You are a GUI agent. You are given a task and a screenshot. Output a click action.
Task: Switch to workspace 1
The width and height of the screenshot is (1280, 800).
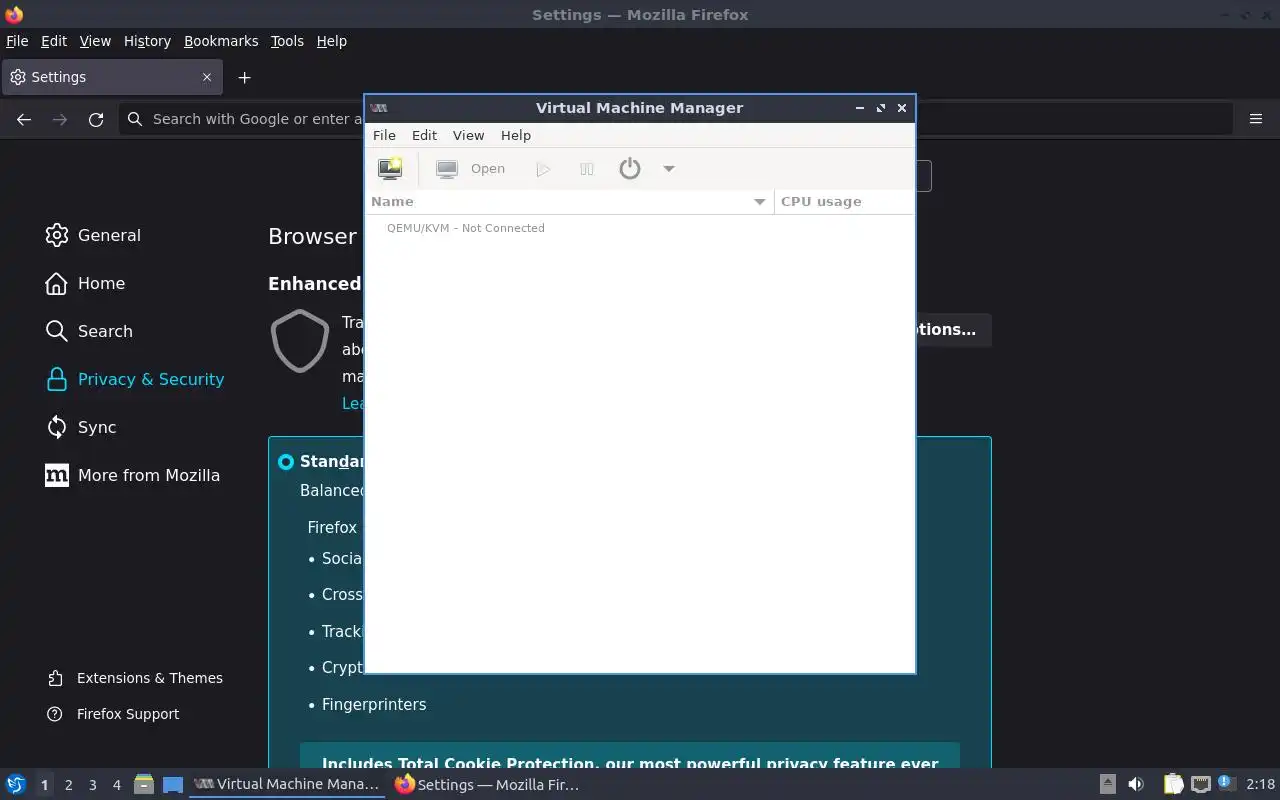click(x=44, y=785)
